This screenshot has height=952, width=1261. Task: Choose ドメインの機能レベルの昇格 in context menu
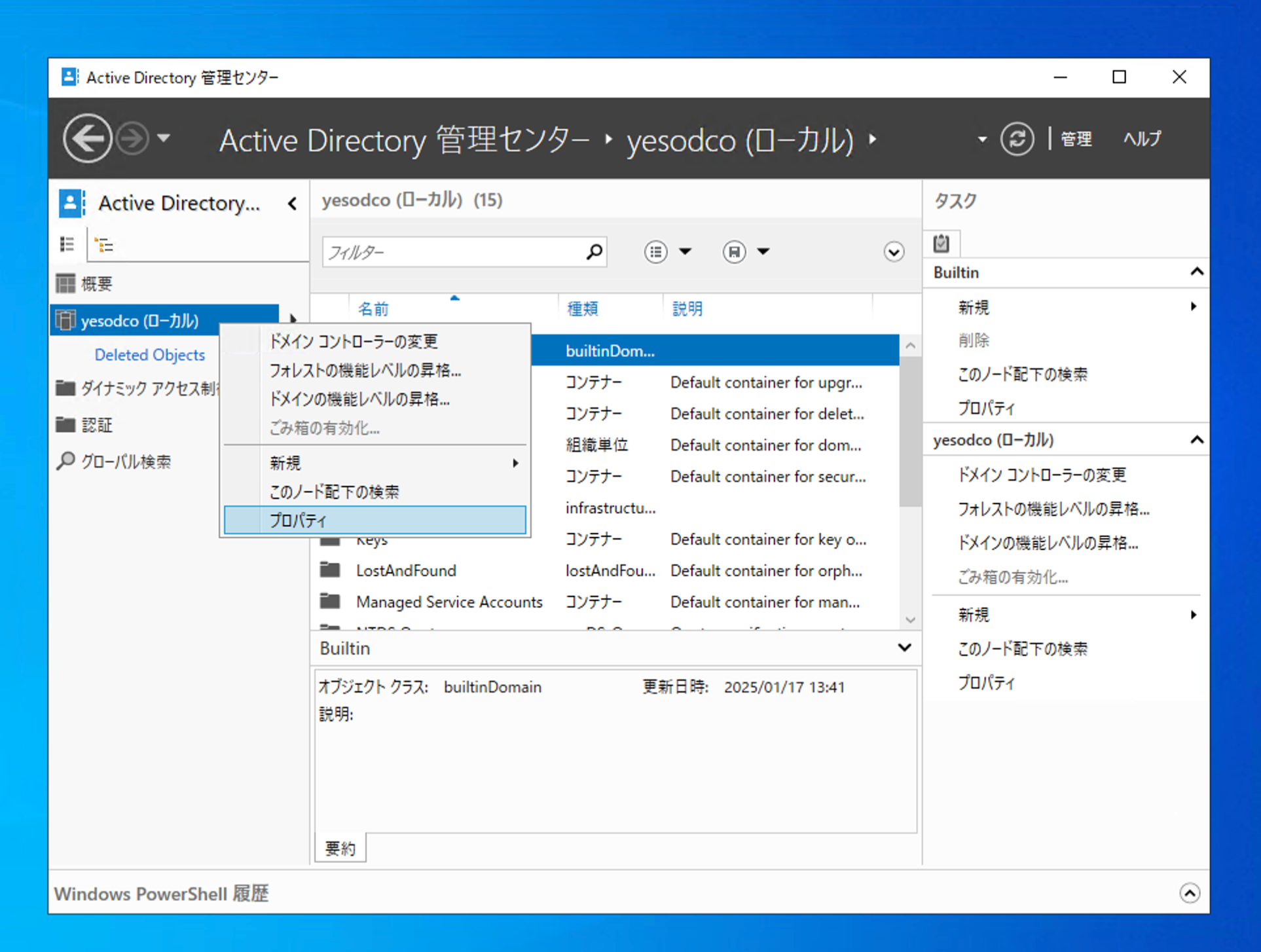tap(375, 399)
